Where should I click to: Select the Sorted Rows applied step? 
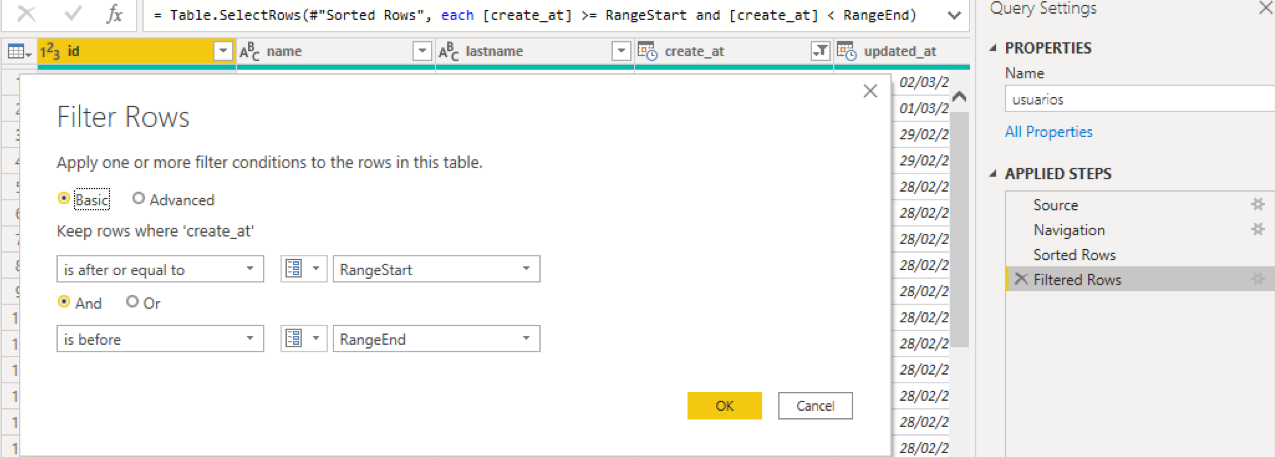[1075, 255]
